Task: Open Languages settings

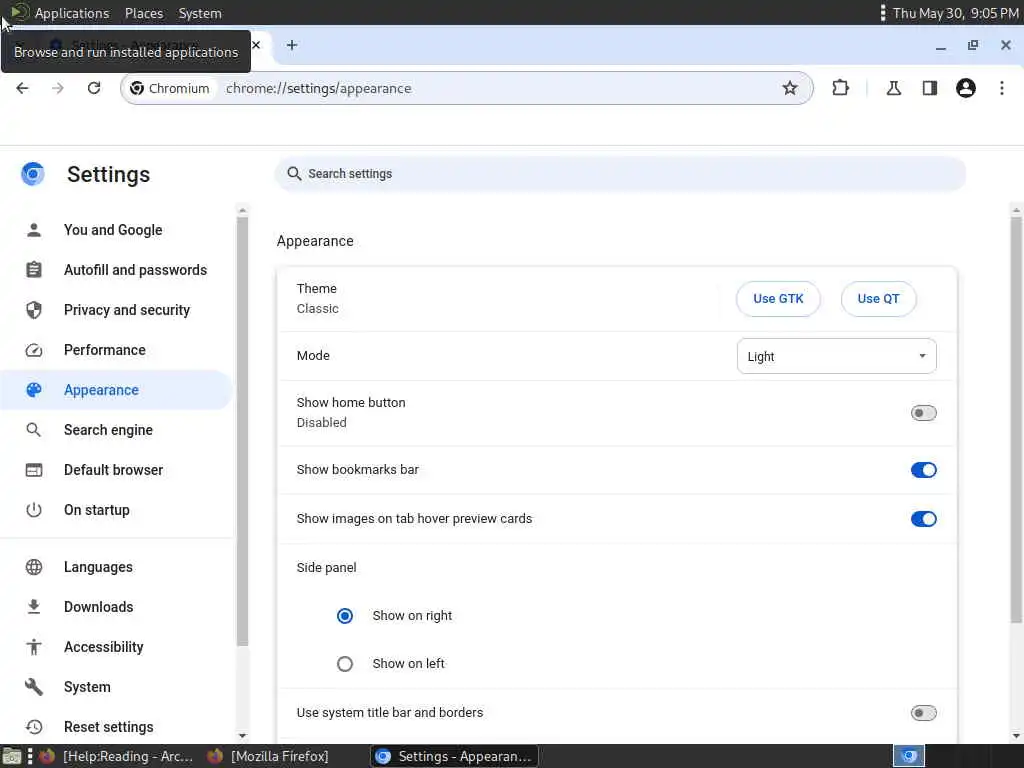Action: pyautogui.click(x=116, y=567)
